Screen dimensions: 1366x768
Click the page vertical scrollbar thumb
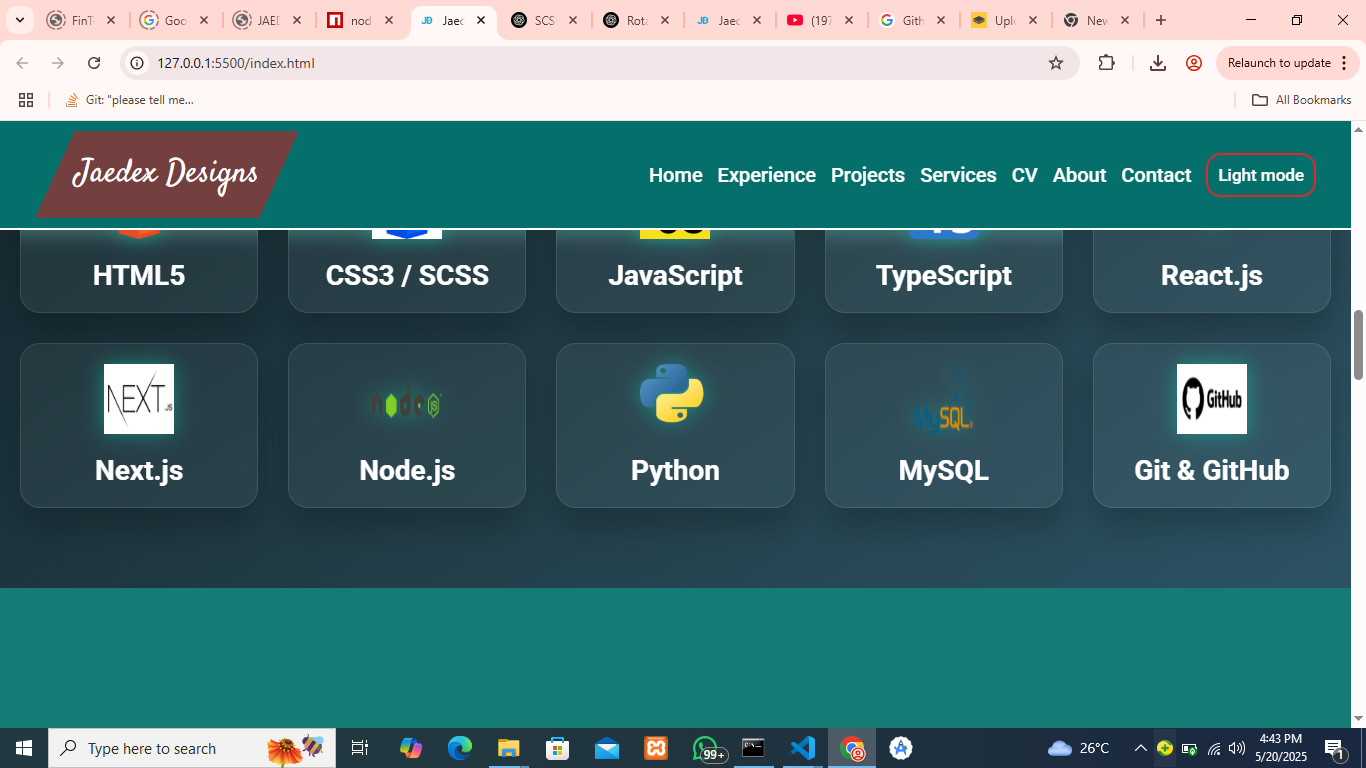click(x=1358, y=345)
